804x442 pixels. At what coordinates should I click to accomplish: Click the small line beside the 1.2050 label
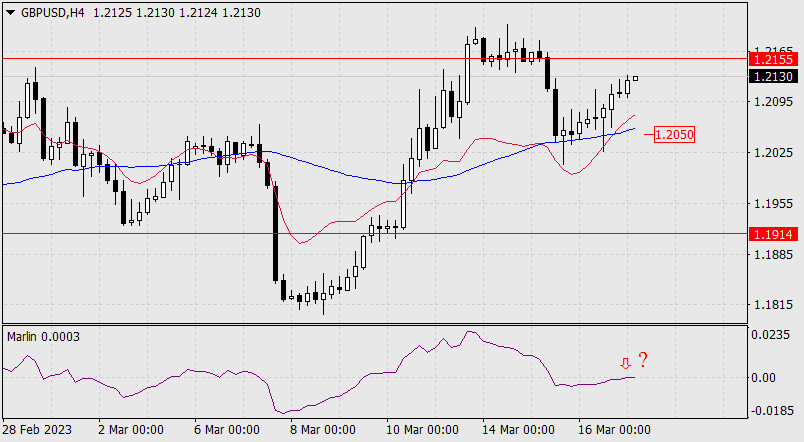[x=648, y=133]
